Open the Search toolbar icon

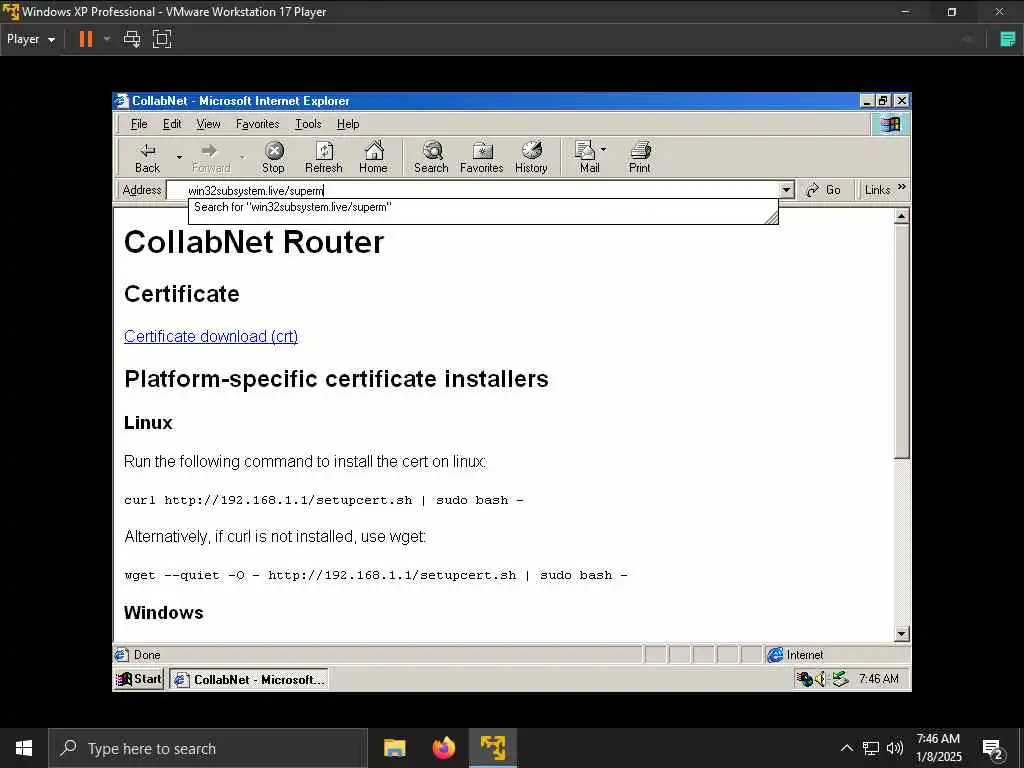pos(431,157)
